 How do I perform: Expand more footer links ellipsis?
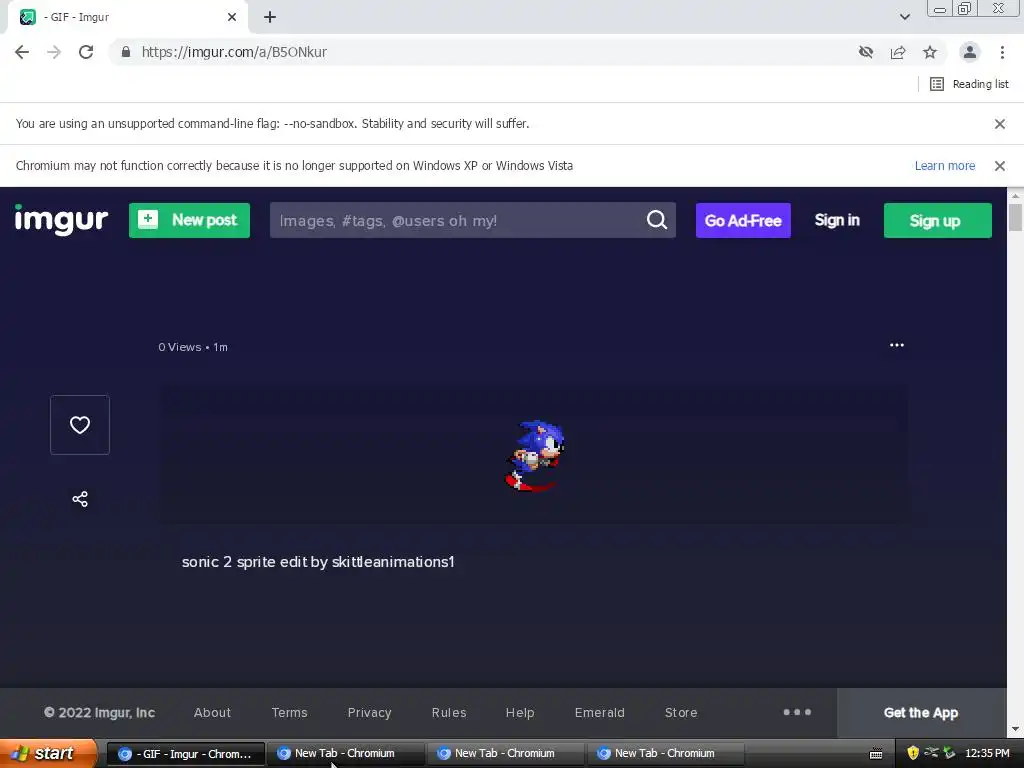[x=797, y=712]
